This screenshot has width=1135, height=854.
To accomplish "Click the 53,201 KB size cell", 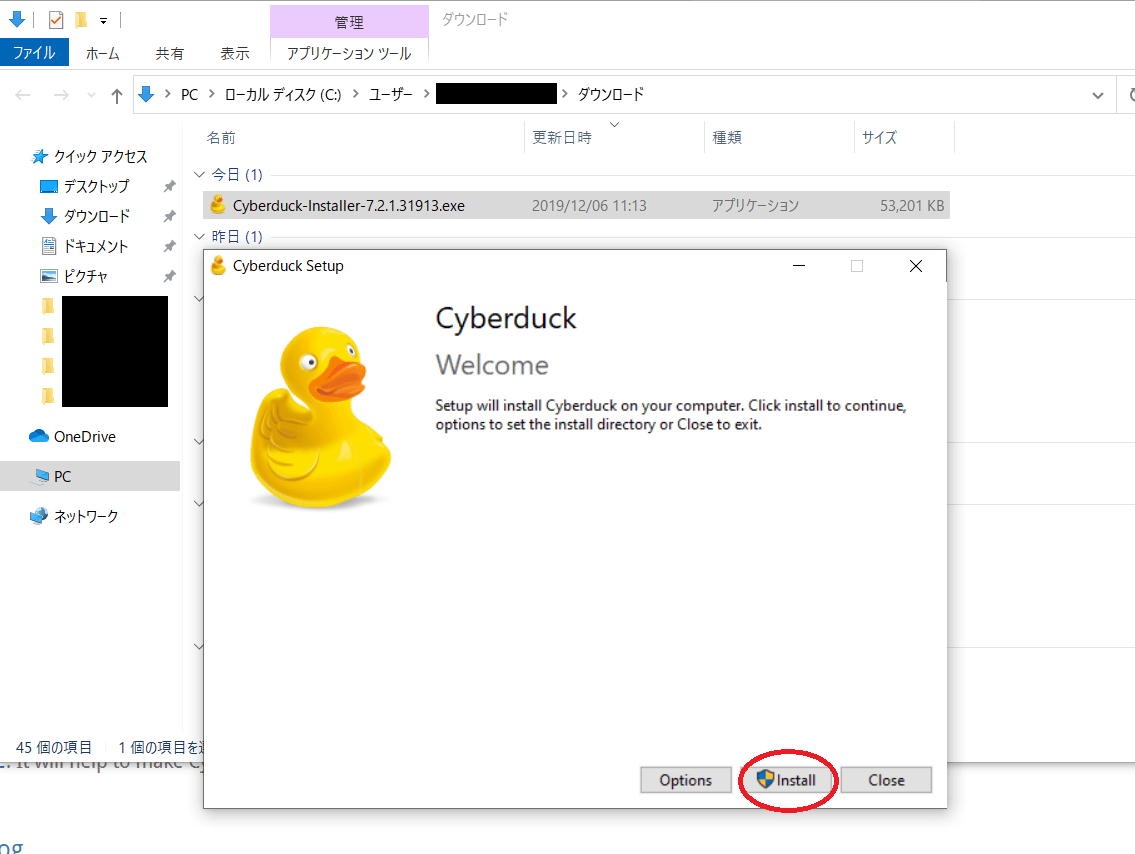I will pos(912,206).
